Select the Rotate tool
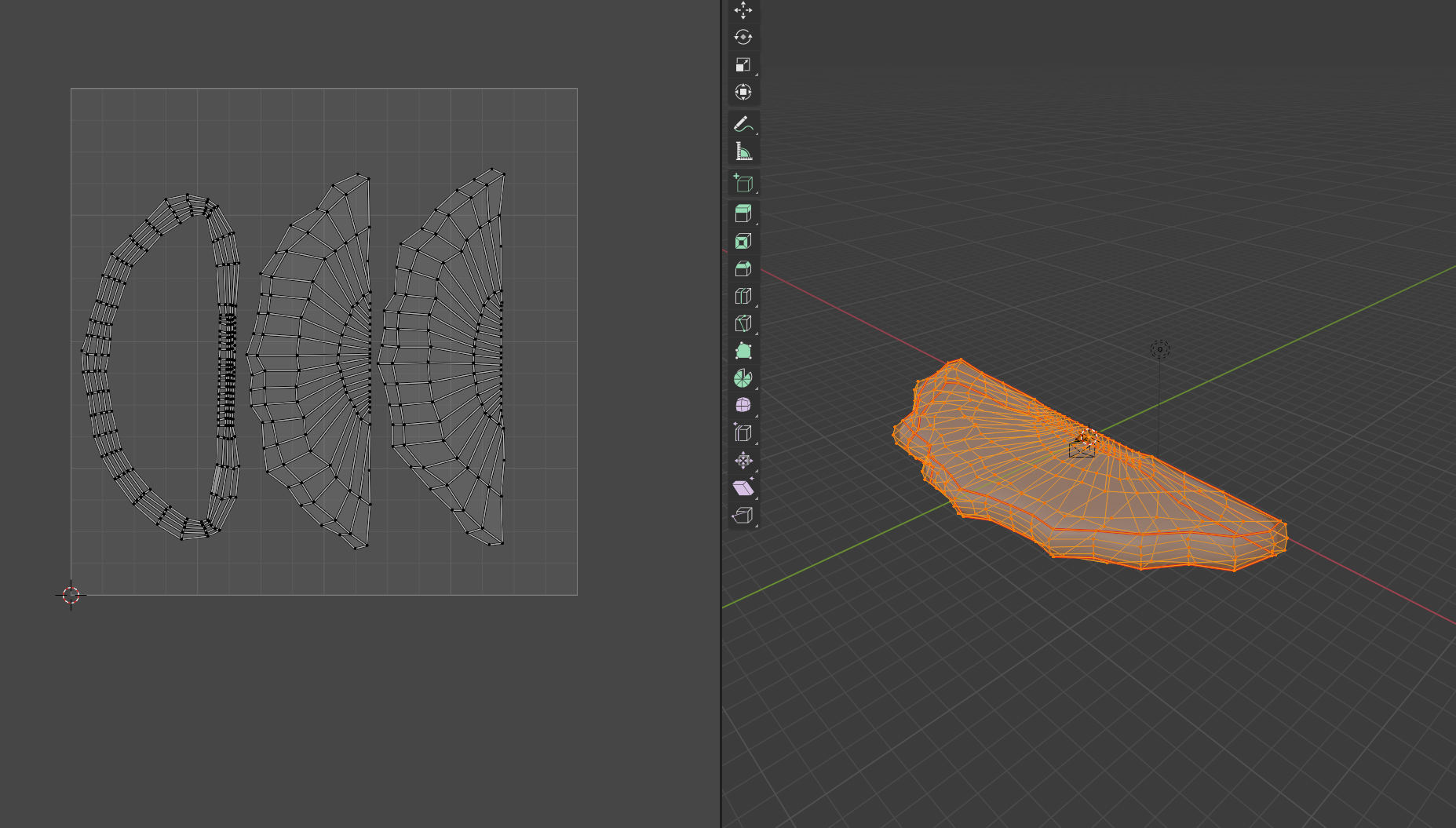 743,38
